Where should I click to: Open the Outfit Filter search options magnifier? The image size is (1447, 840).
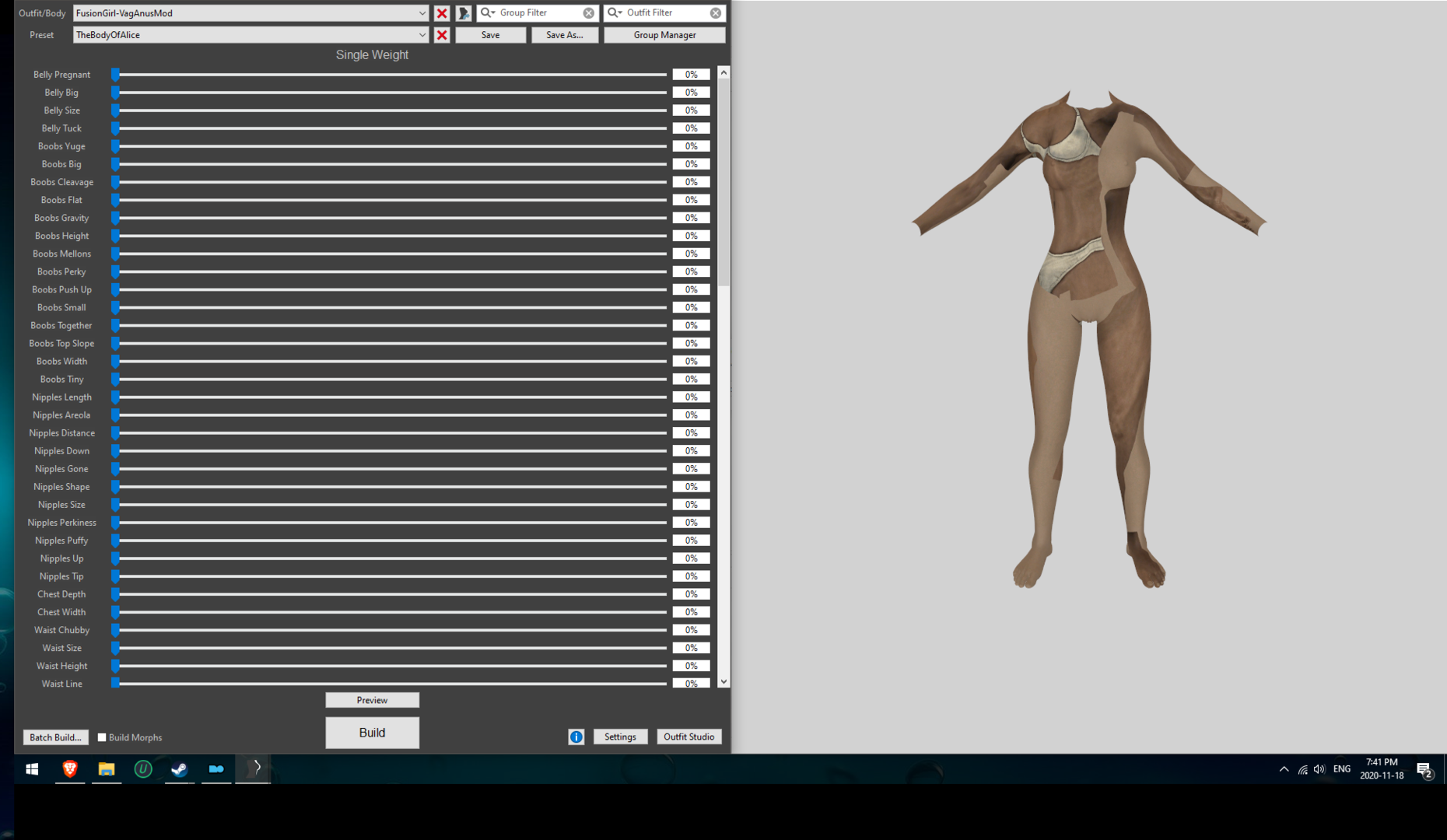[x=615, y=12]
